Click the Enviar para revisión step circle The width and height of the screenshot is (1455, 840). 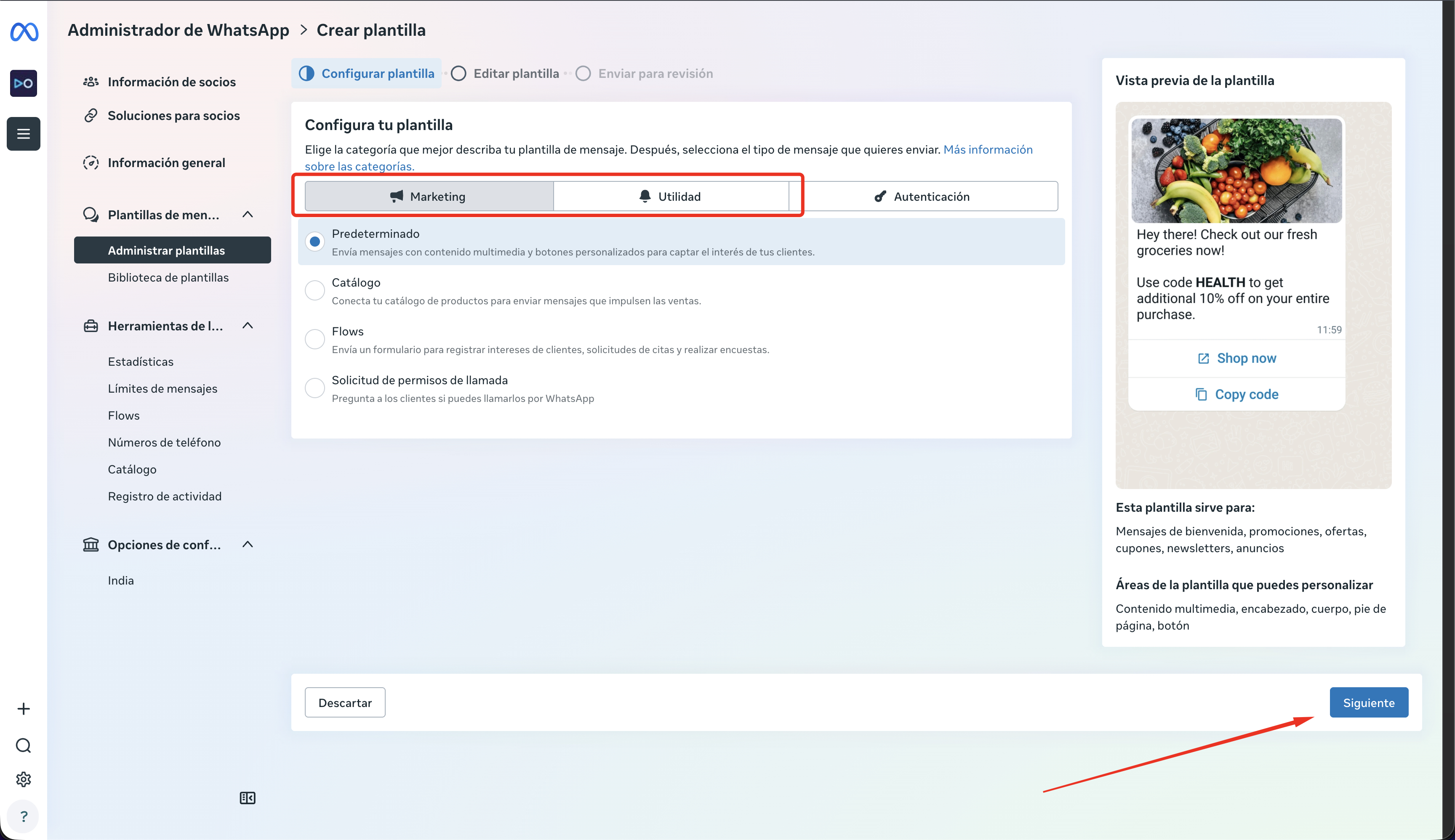pos(583,73)
